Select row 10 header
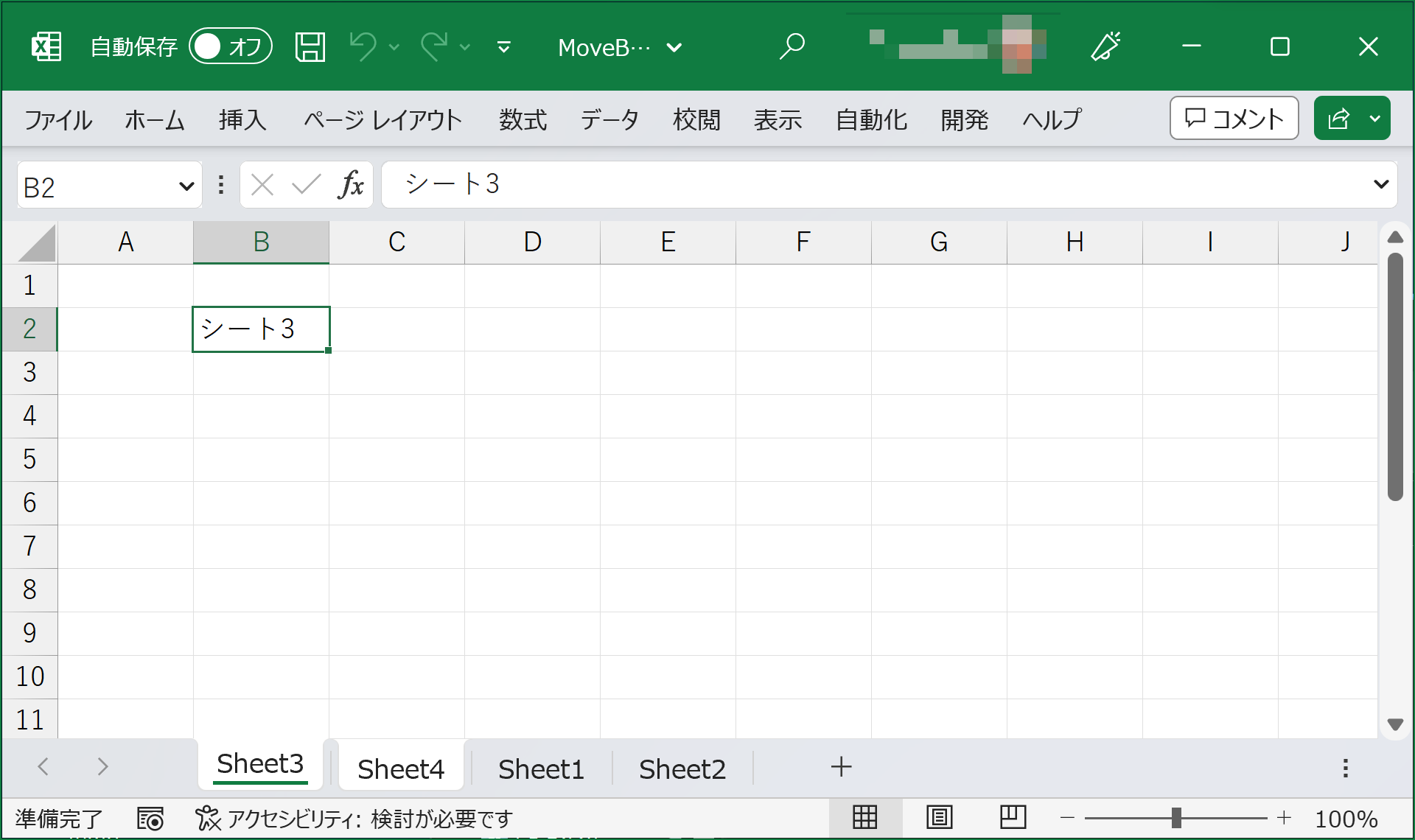Viewport: 1415px width, 840px height. coord(29,676)
